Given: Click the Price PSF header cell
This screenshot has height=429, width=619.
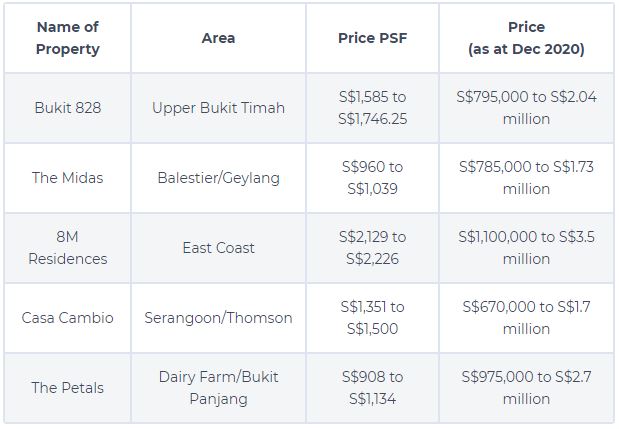Looking at the screenshot, I should [x=372, y=38].
